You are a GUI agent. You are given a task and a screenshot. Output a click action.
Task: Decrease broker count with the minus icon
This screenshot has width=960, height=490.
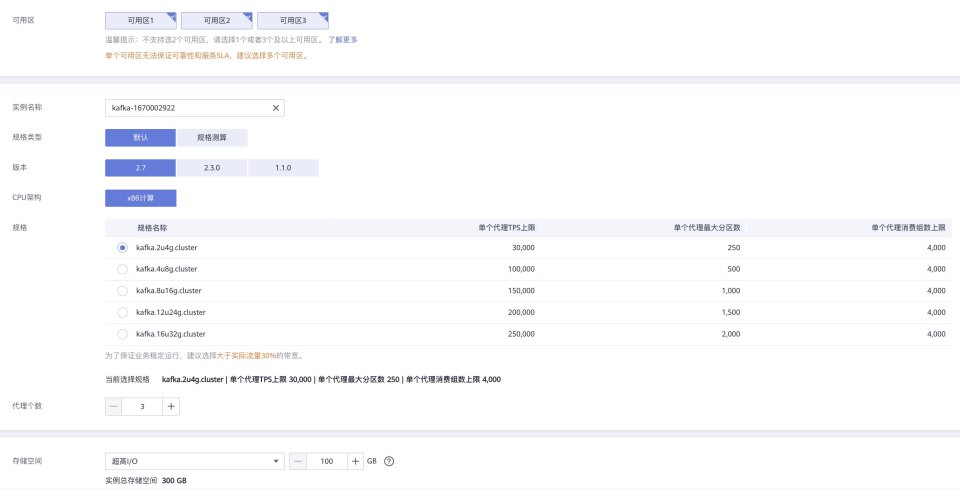(114, 406)
